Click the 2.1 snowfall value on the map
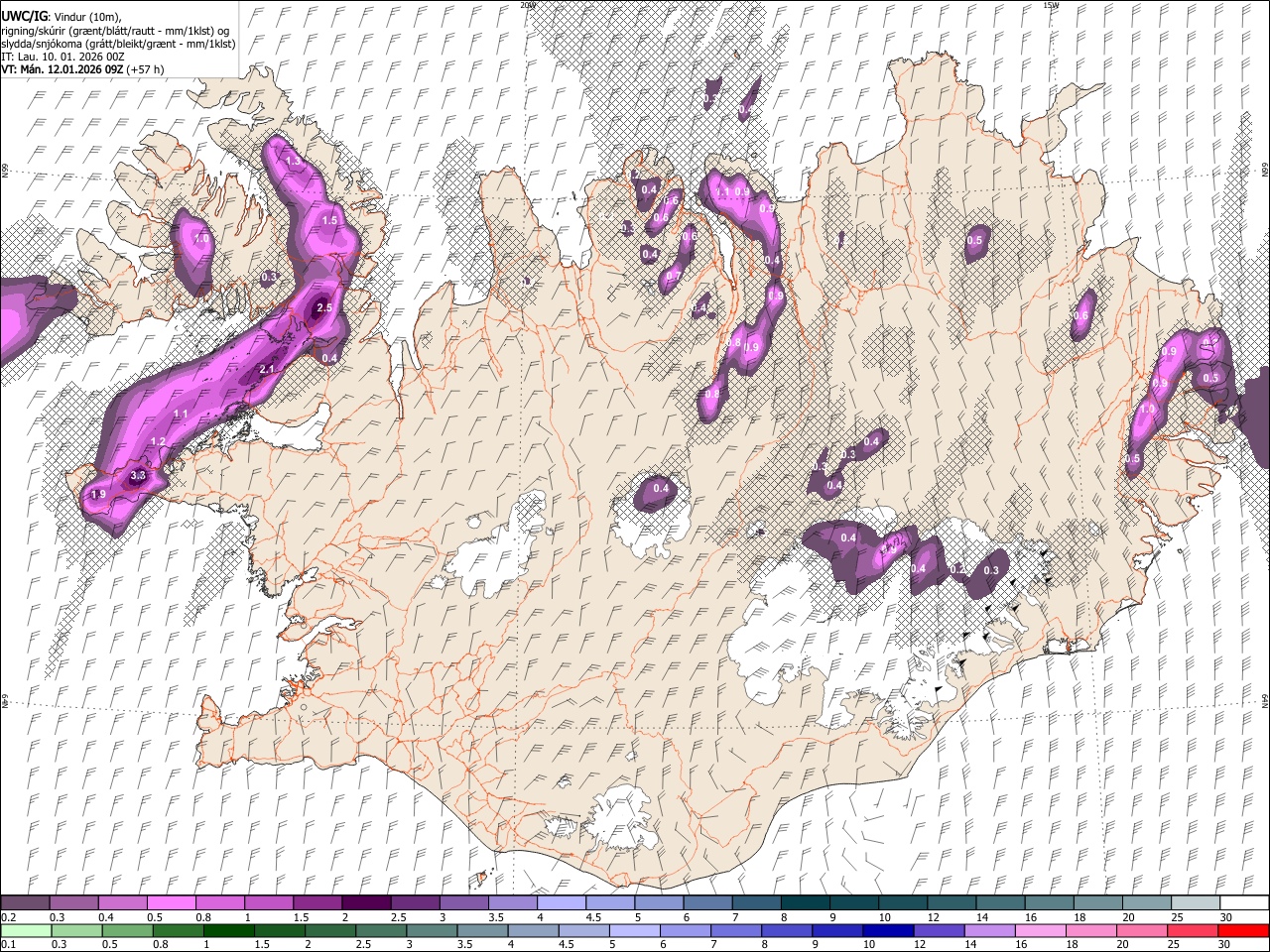1270x952 pixels. [x=266, y=370]
